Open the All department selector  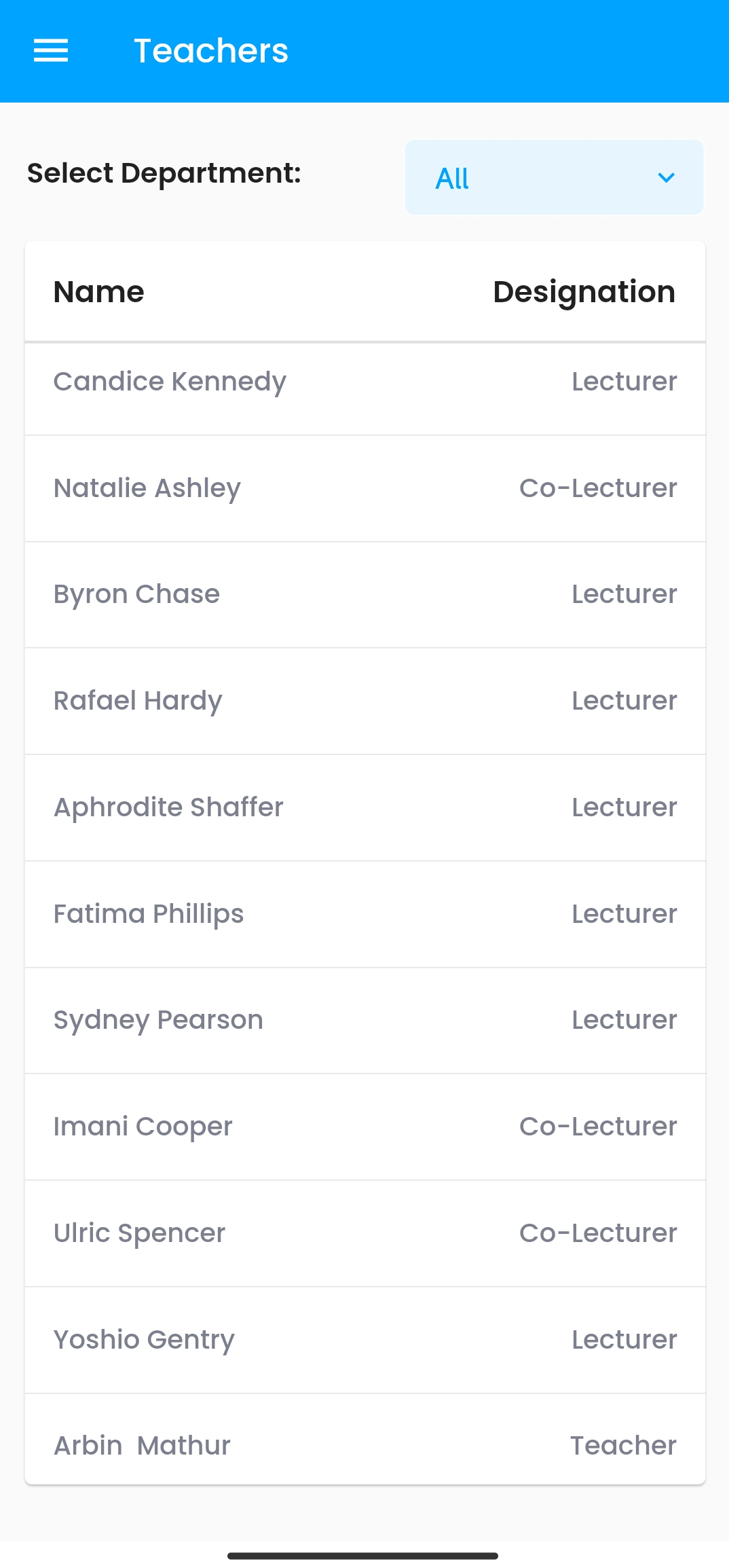[x=553, y=178]
